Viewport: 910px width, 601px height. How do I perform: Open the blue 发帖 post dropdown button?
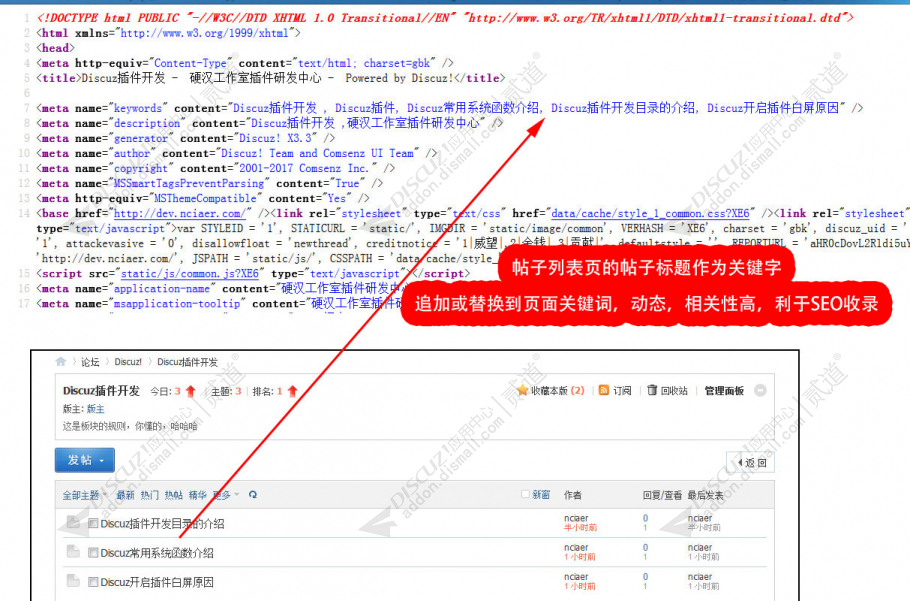pyautogui.click(x=85, y=460)
